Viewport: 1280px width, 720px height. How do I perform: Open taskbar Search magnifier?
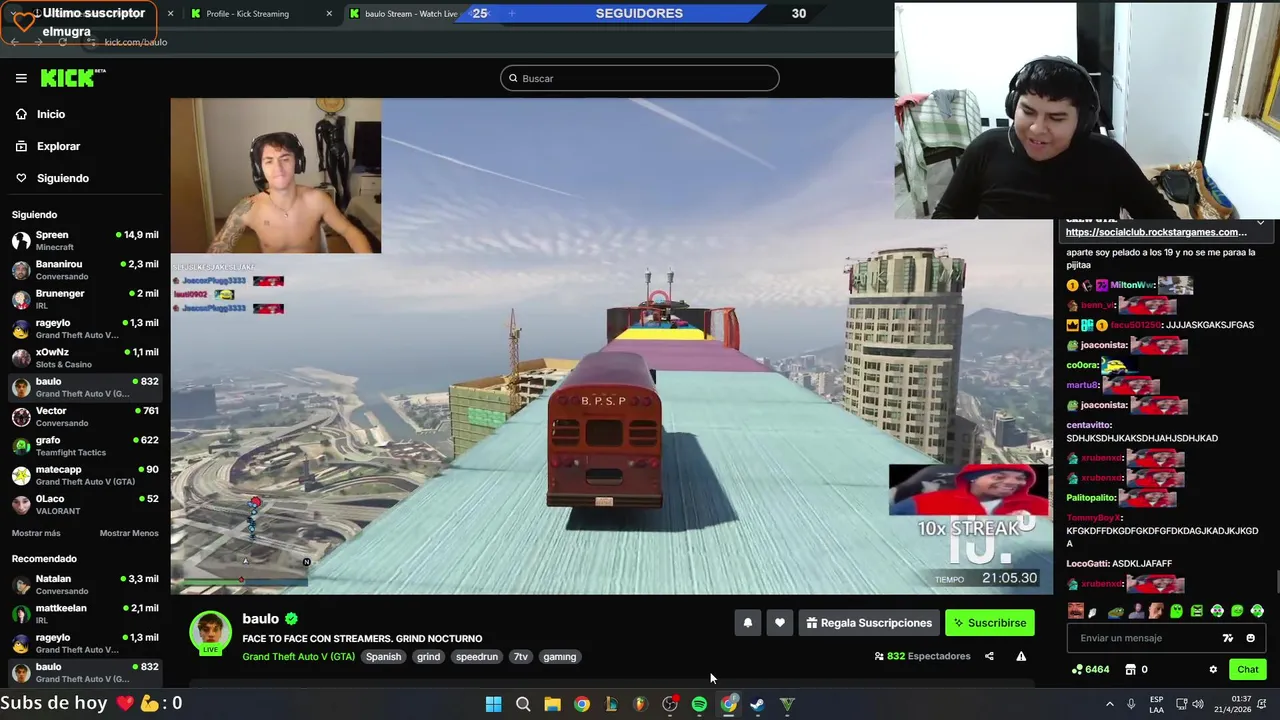click(x=523, y=705)
